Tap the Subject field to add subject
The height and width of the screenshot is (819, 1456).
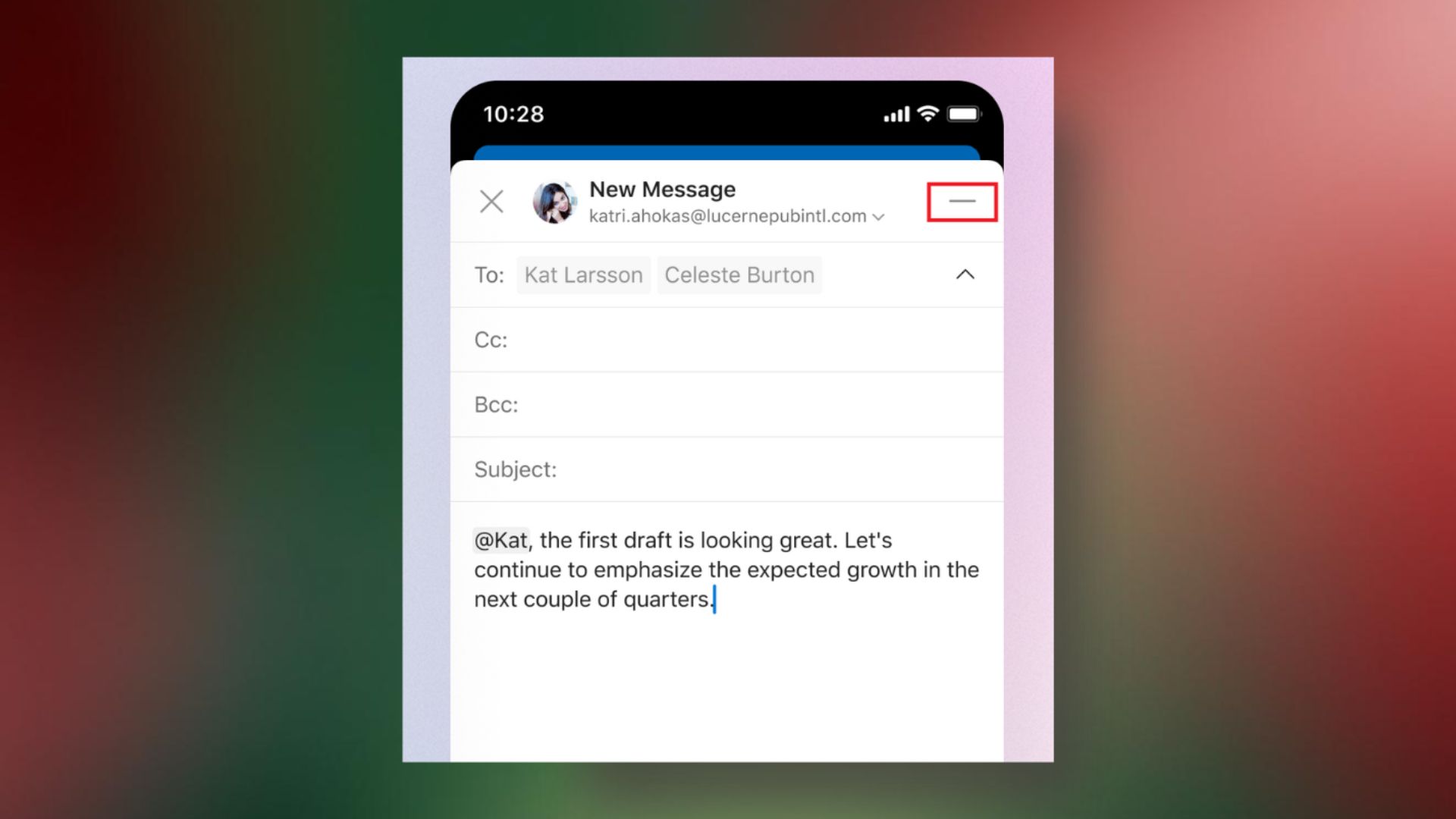point(727,467)
